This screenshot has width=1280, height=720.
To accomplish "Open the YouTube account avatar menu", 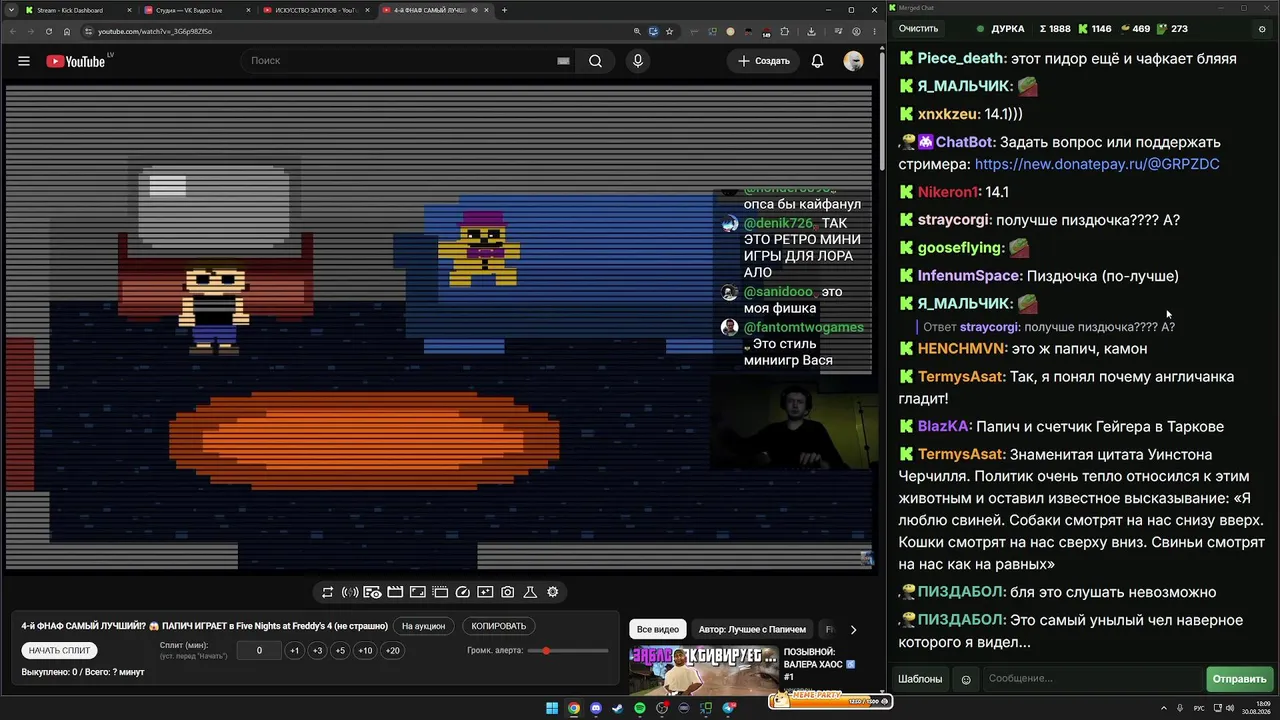I will click(x=853, y=61).
